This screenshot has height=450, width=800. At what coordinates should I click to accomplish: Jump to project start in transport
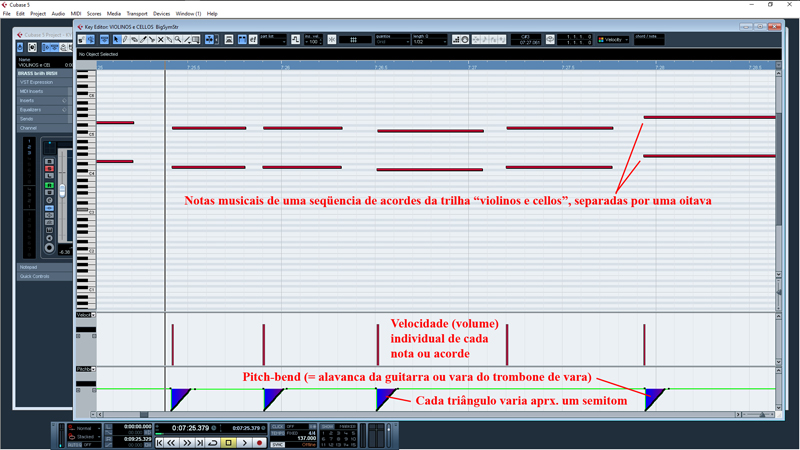point(159,442)
